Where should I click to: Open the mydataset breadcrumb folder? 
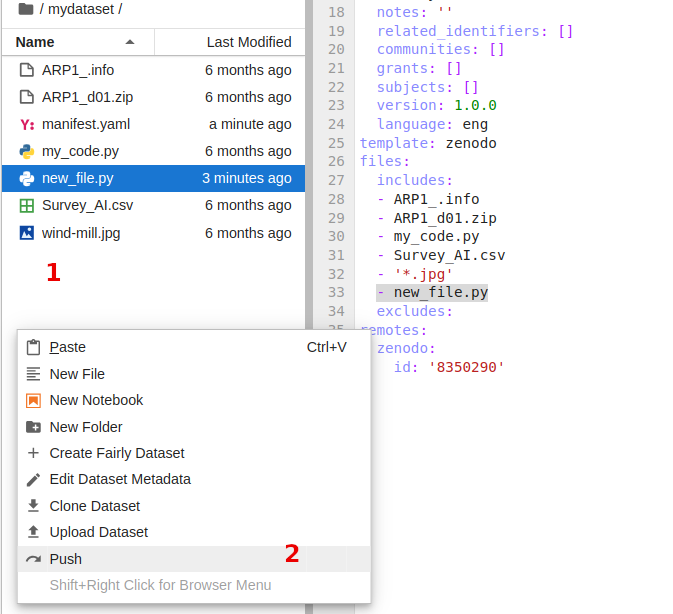(81, 9)
